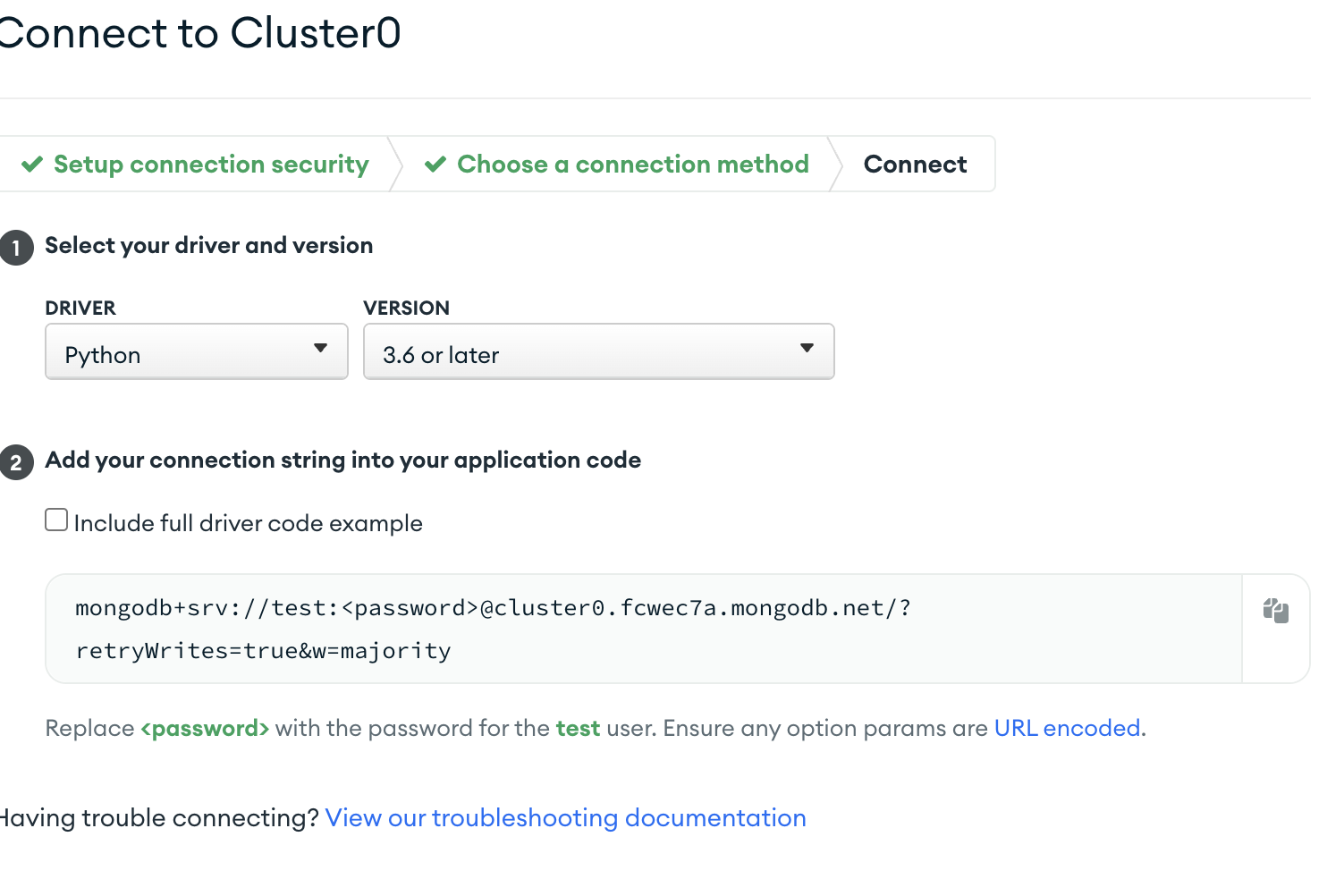The height and width of the screenshot is (896, 1327).
Task: Click the step 2 number badge
Action: coord(16,462)
